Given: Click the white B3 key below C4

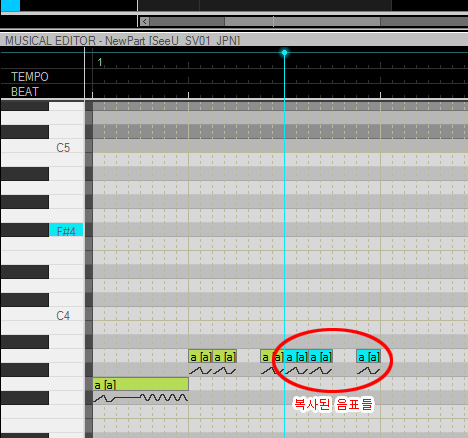Looking at the screenshot, I should tap(42, 328).
